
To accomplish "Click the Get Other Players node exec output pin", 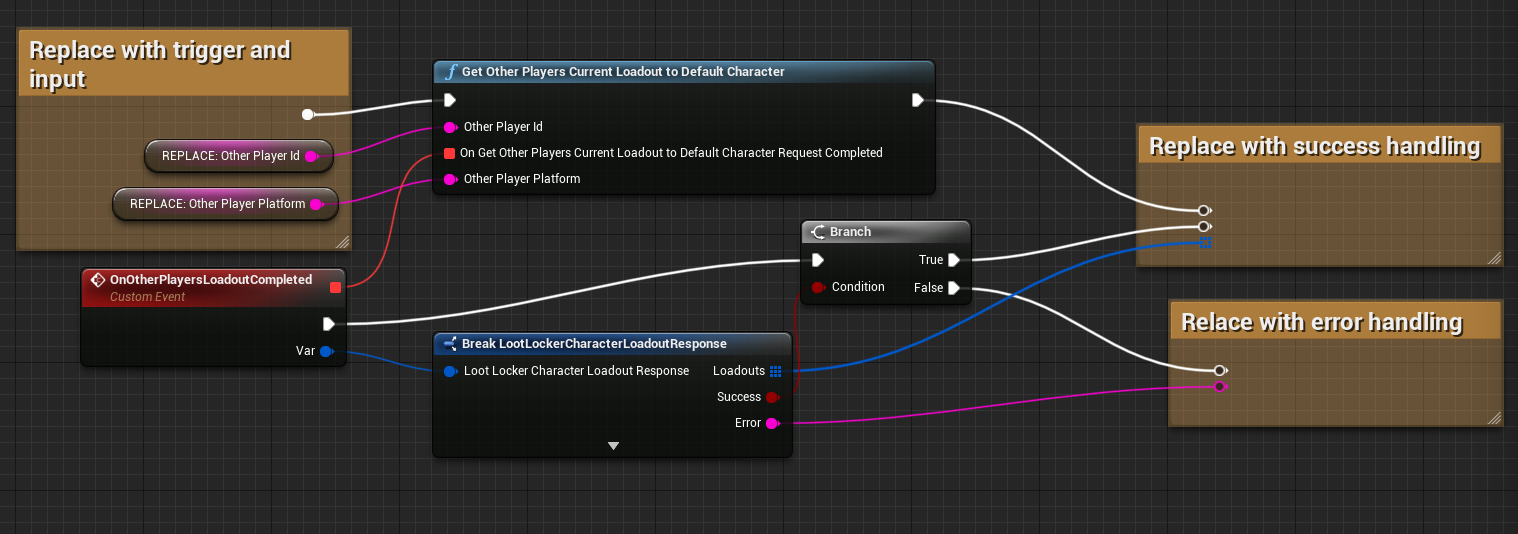I will (x=917, y=100).
